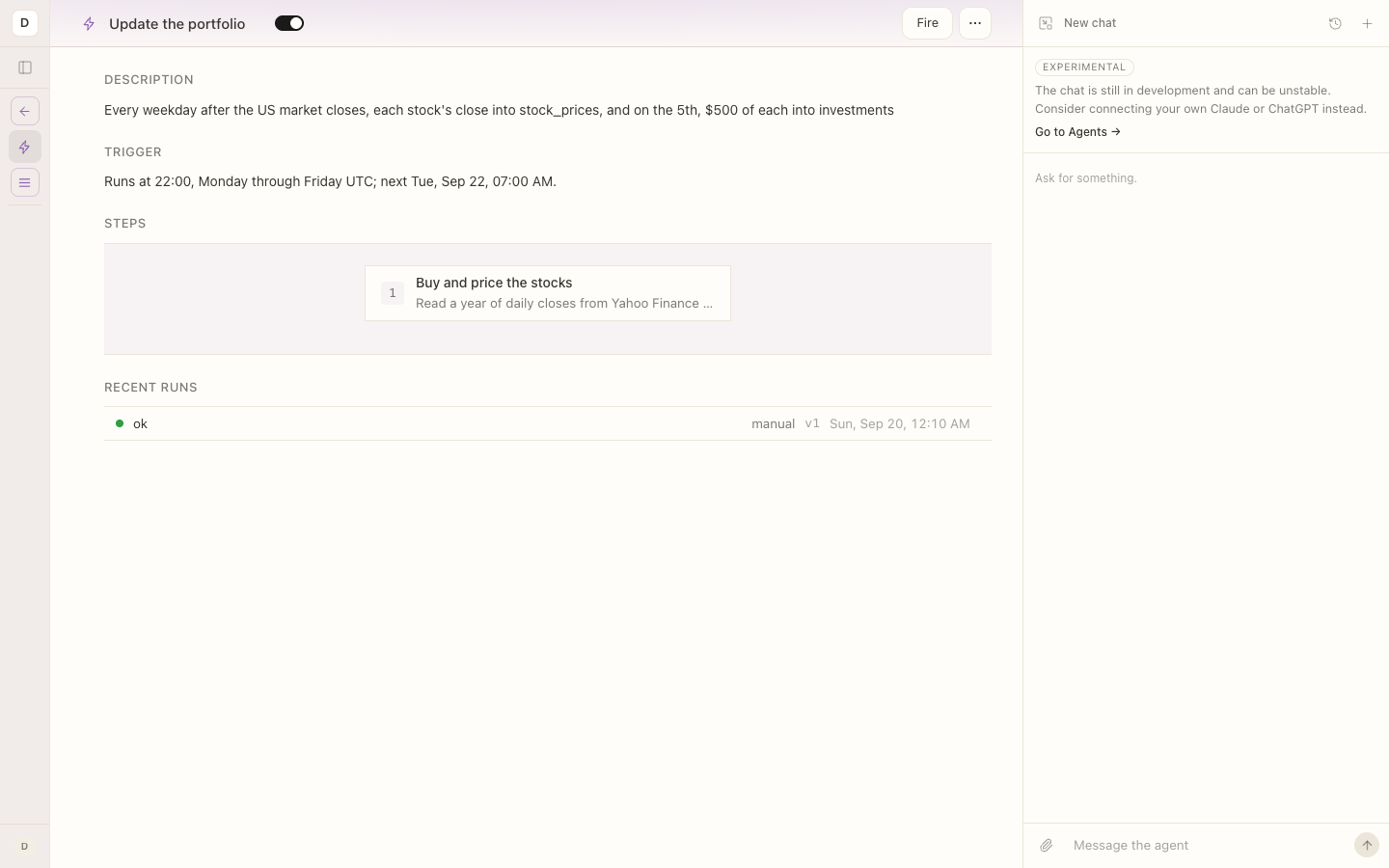
Task: Start a new chat with plus icon
Action: pos(1367,23)
